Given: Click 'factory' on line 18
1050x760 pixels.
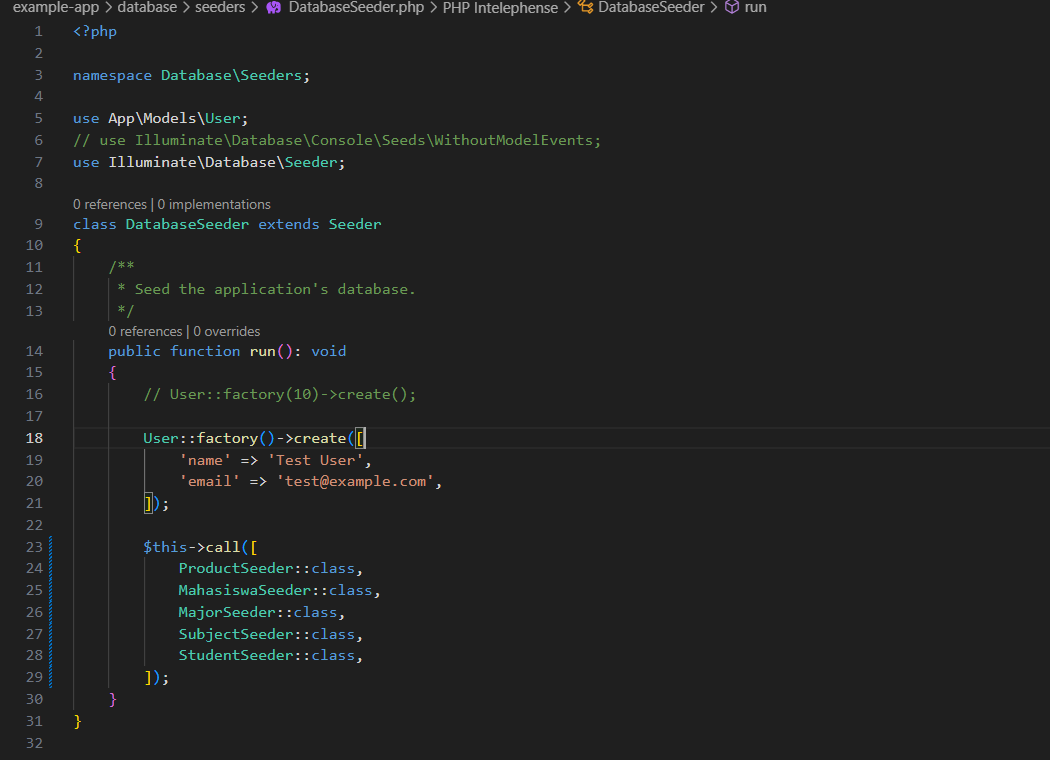Looking at the screenshot, I should point(227,439).
